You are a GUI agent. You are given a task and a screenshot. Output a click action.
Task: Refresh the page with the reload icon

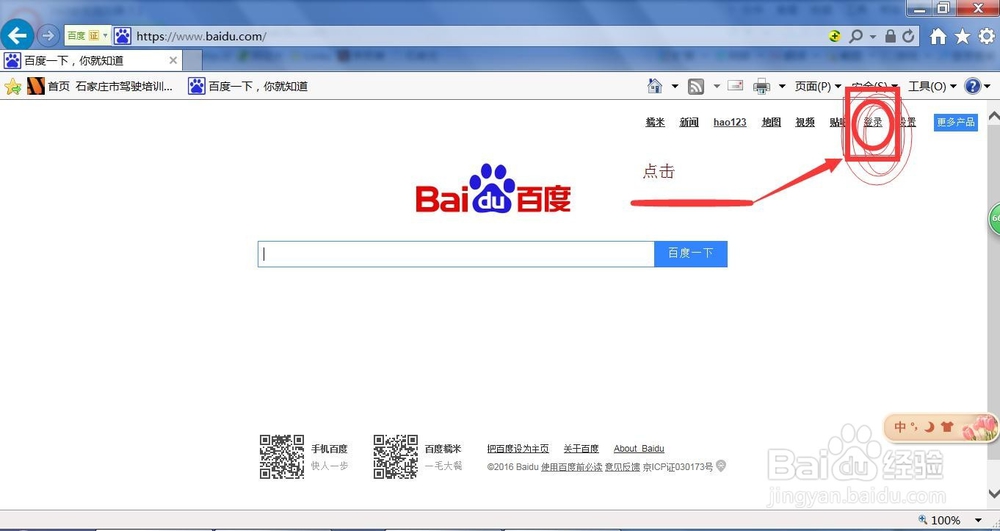pos(908,36)
